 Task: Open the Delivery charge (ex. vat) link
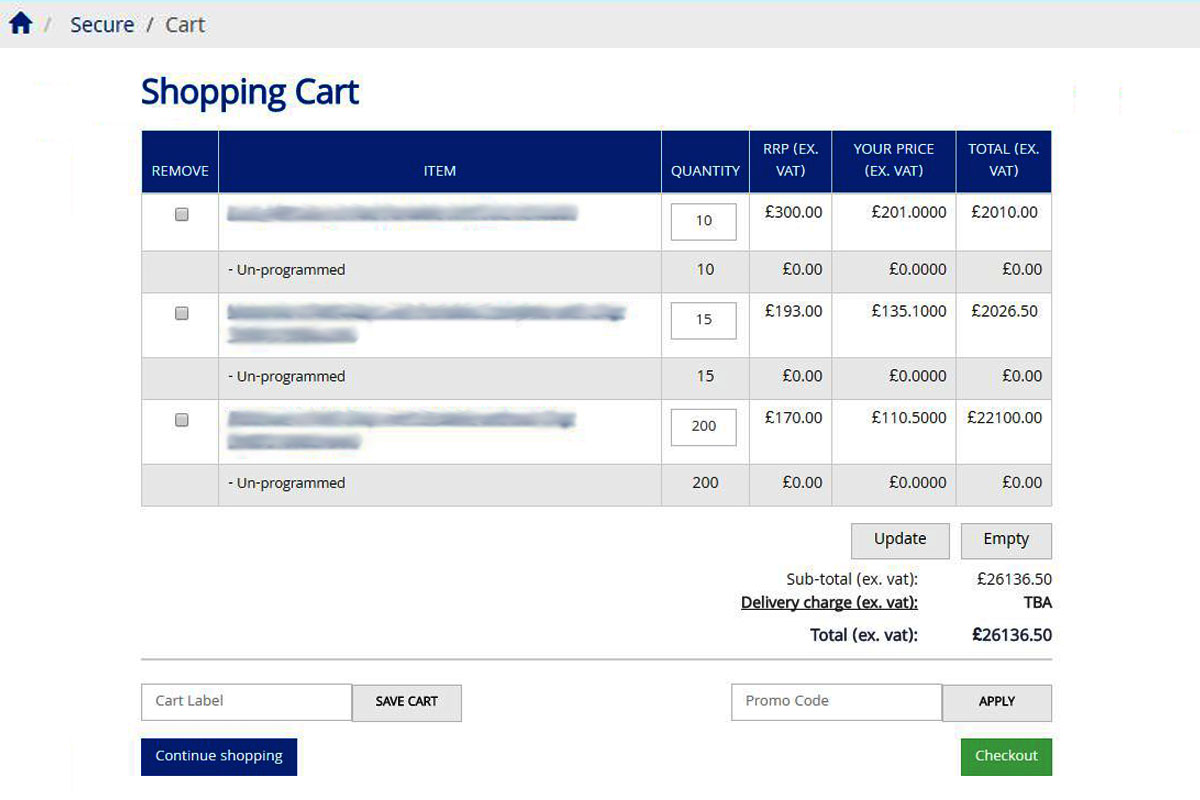click(829, 602)
